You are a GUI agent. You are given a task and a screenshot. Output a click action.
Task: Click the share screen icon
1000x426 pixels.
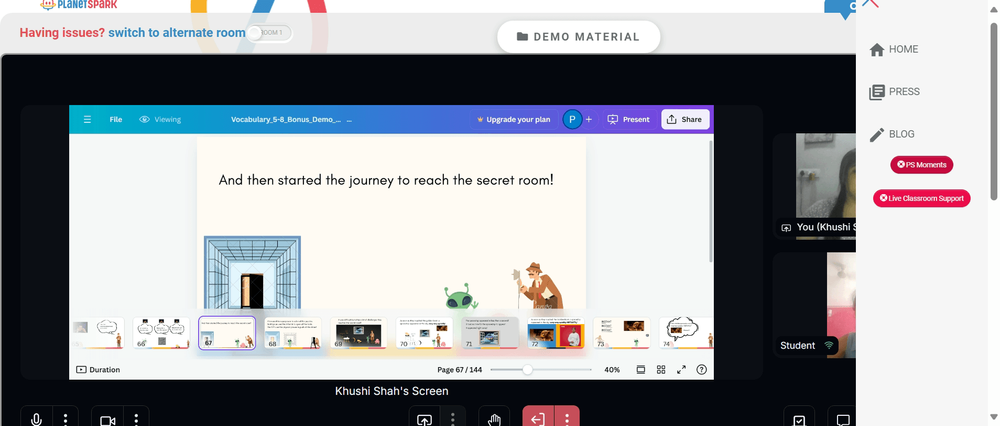tap(425, 420)
